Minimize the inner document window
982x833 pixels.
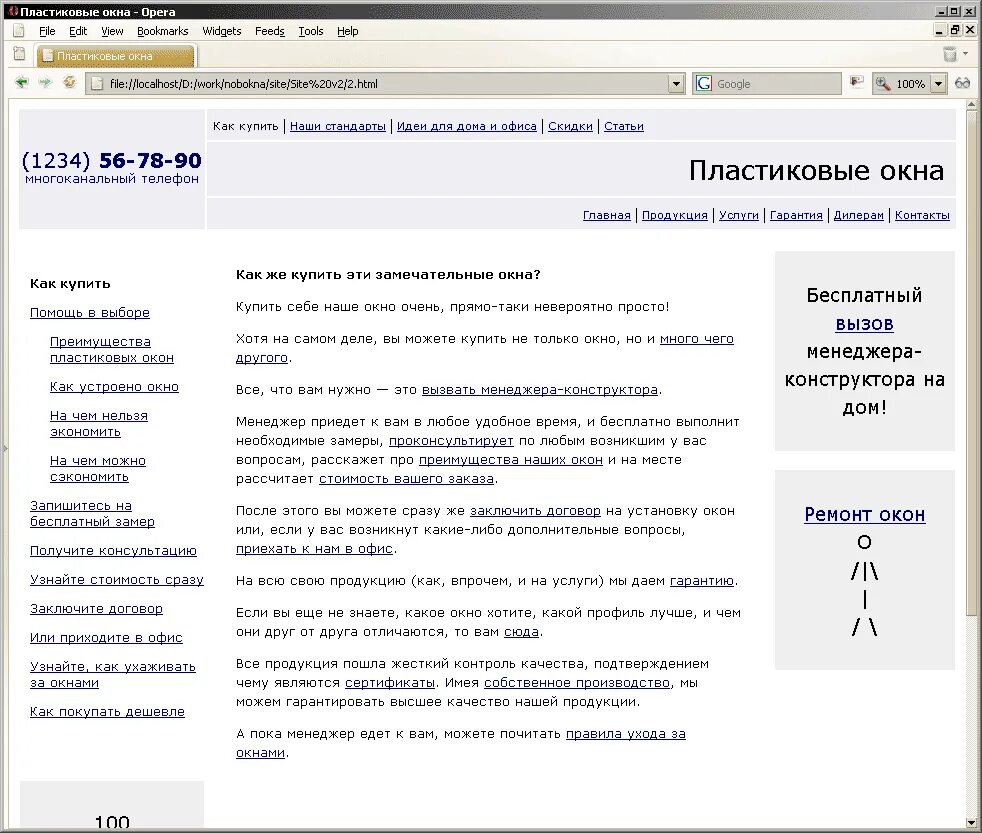click(939, 29)
